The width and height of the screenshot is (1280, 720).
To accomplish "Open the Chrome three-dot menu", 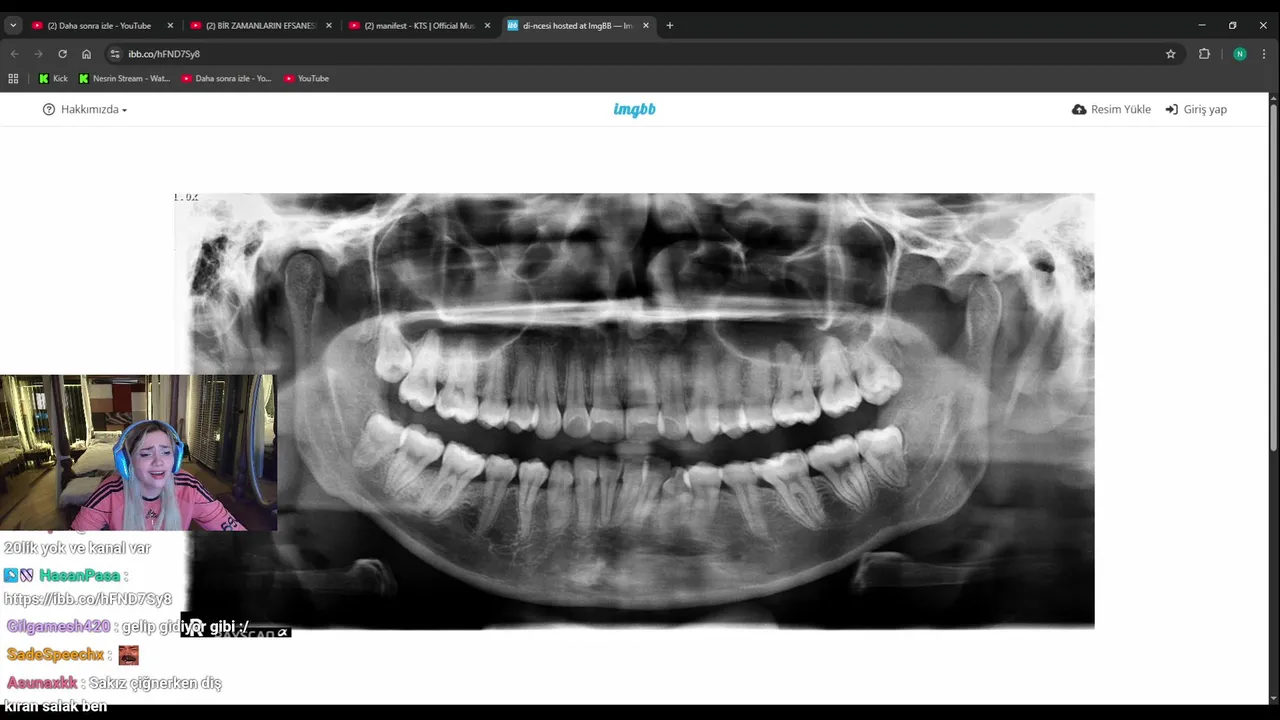I will (1265, 54).
